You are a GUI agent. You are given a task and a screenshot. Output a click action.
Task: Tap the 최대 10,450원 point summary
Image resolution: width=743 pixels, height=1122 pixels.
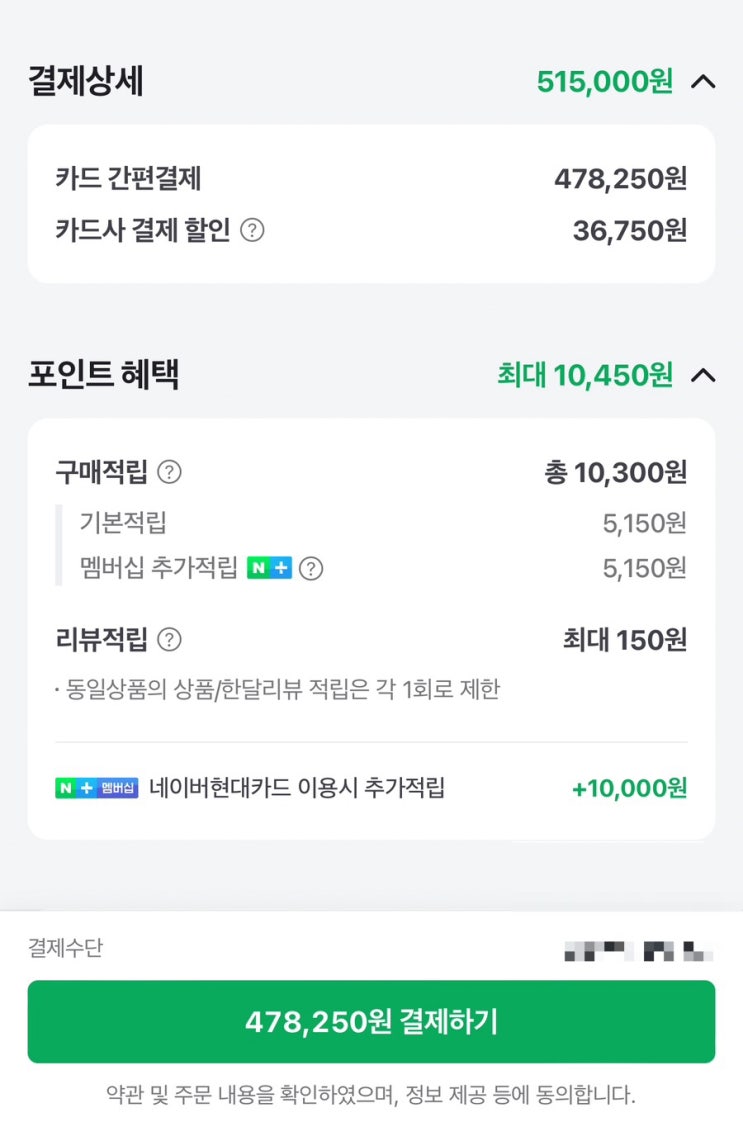click(585, 375)
